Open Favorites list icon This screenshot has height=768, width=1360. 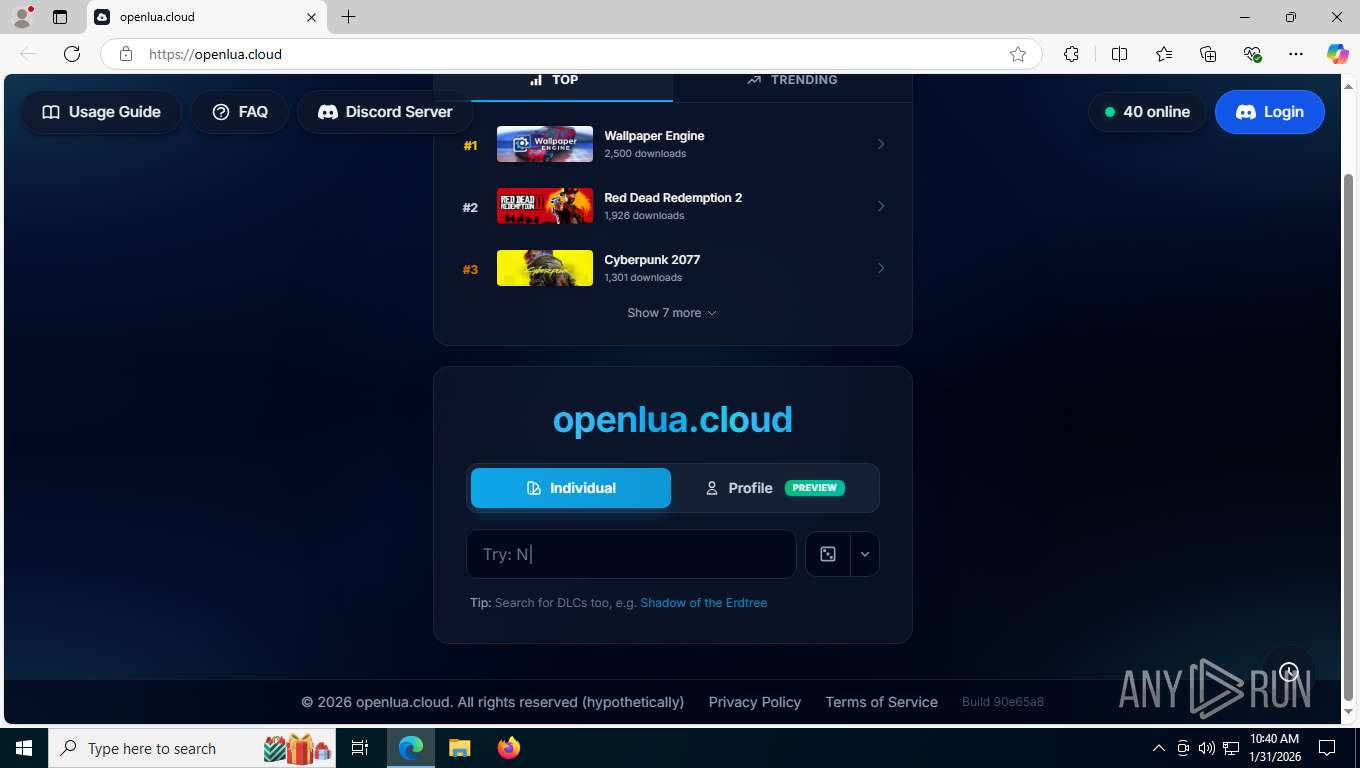[1164, 54]
